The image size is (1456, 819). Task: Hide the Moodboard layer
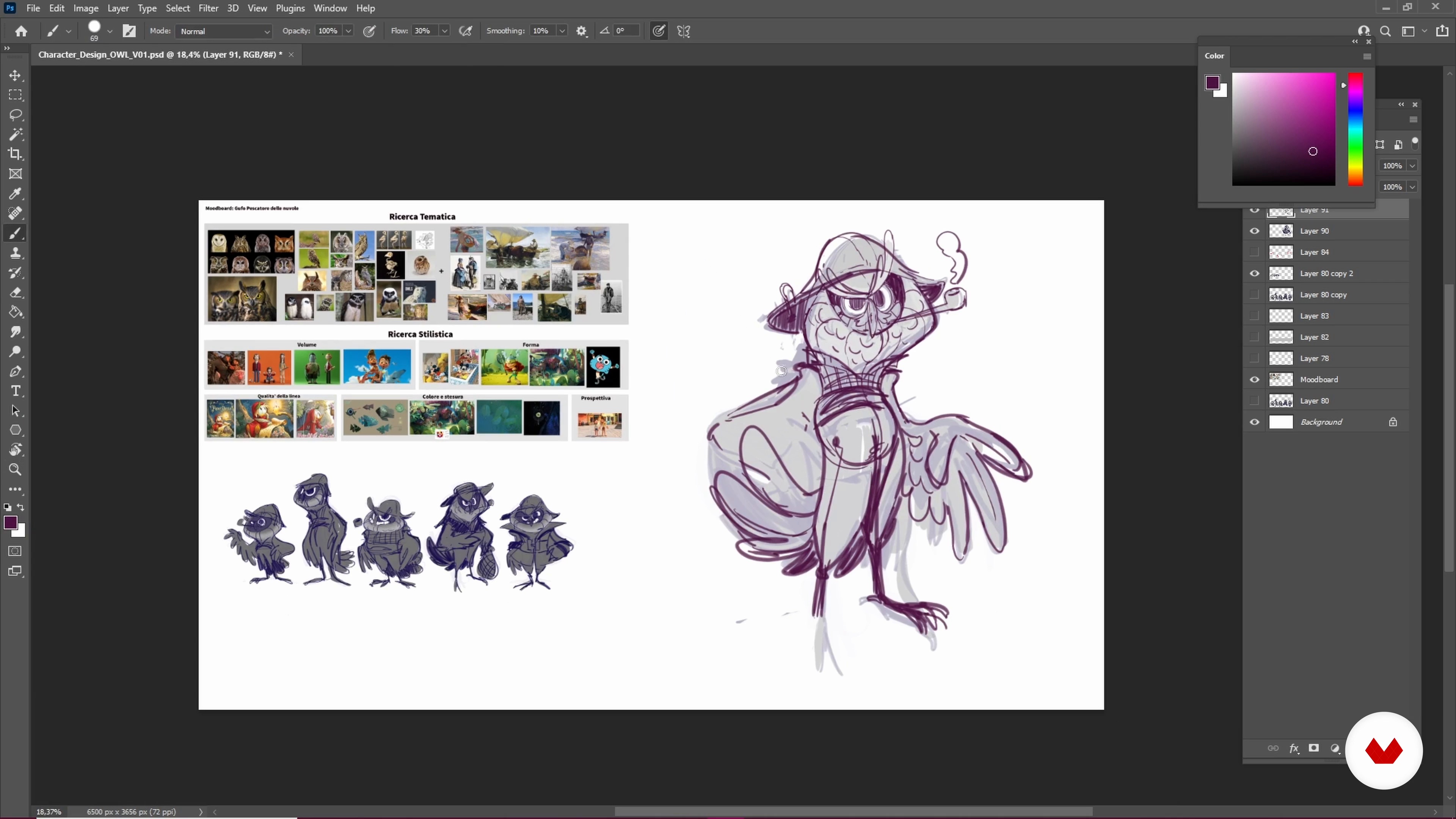[x=1254, y=380]
